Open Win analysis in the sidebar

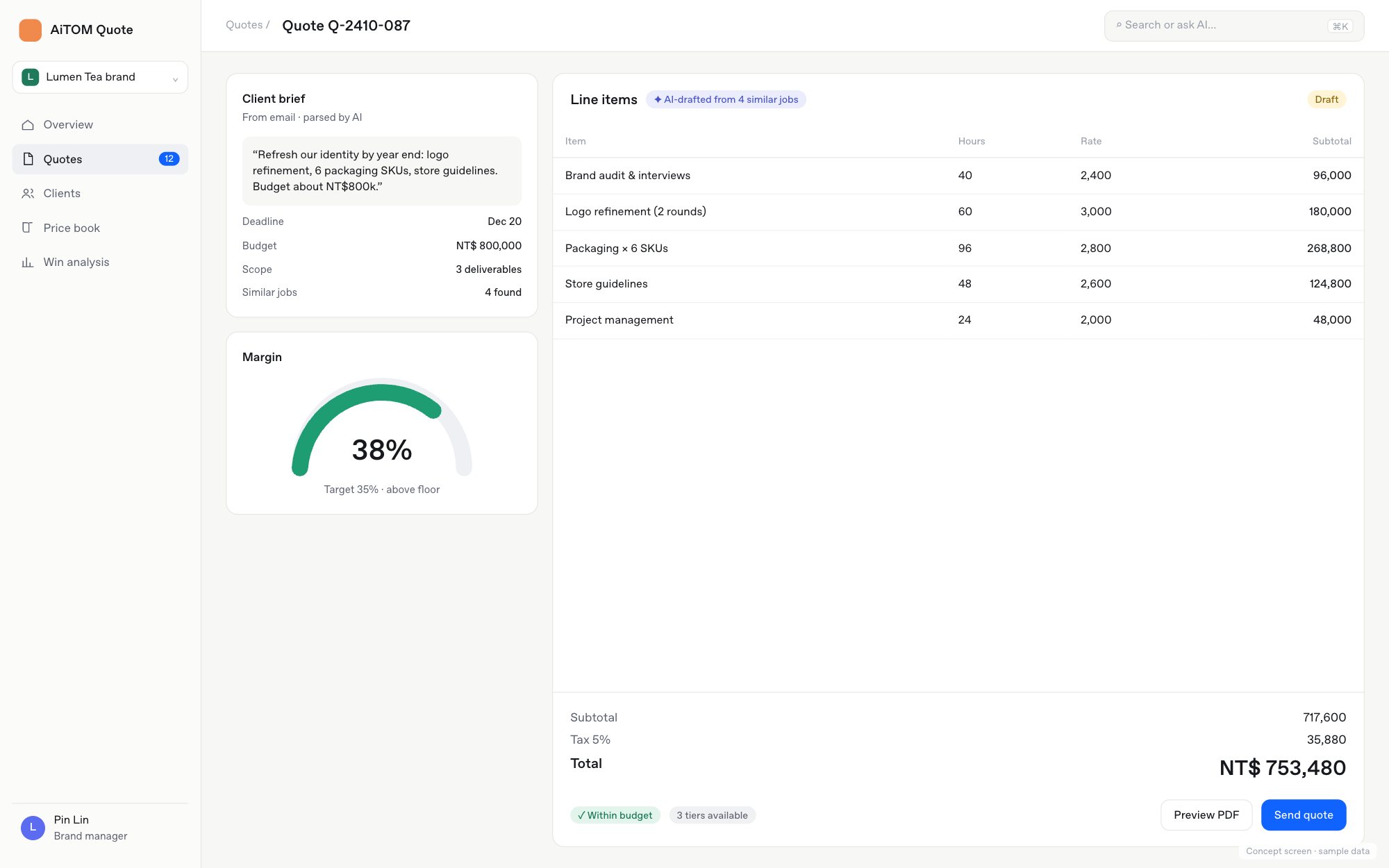click(100, 262)
